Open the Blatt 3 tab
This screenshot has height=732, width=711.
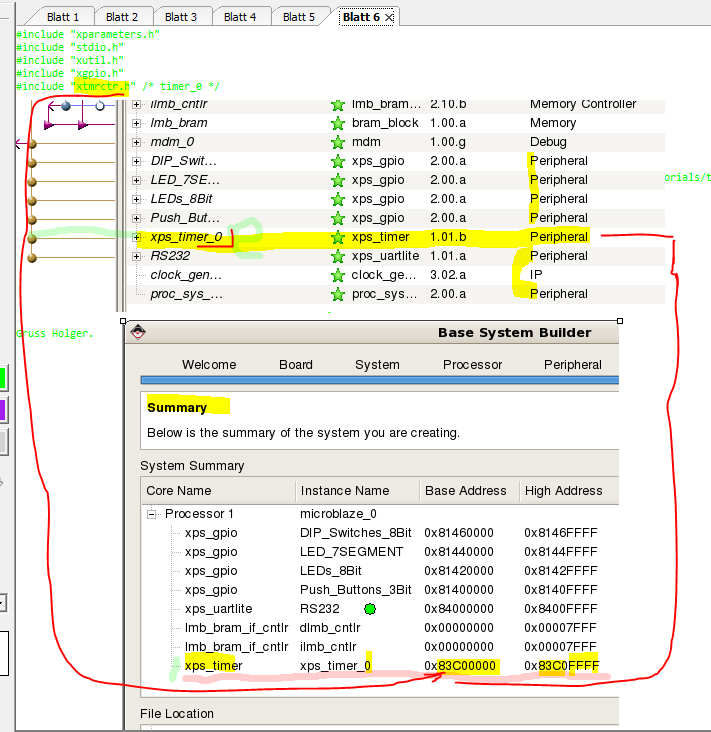point(181,17)
